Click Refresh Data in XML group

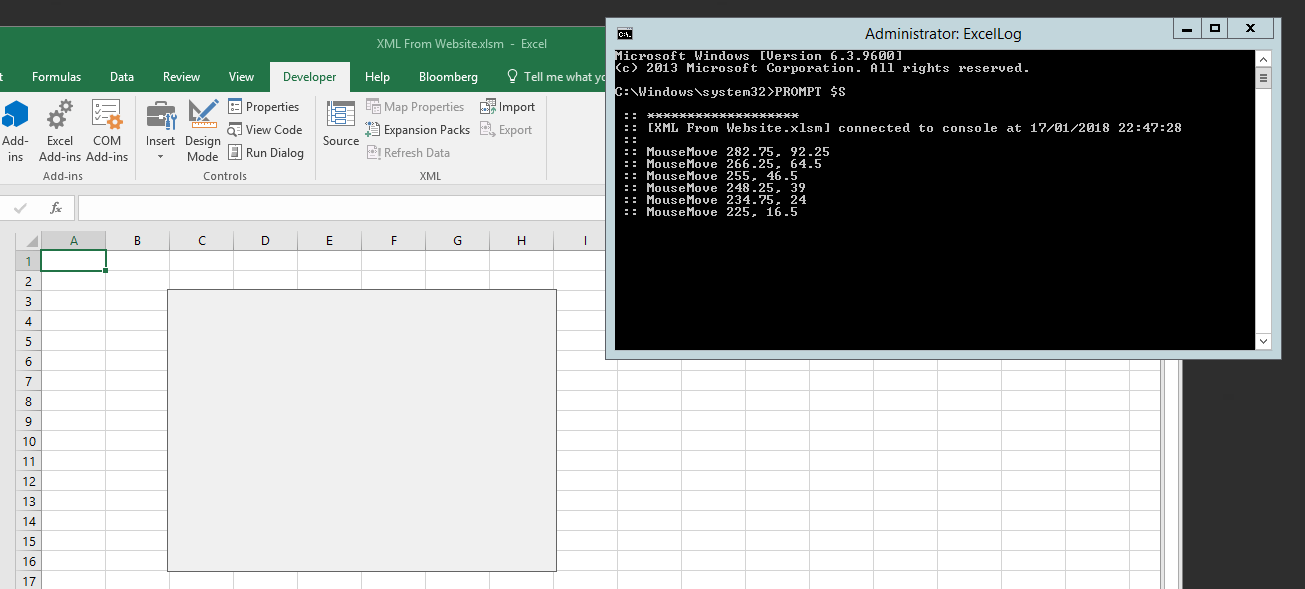tap(408, 153)
